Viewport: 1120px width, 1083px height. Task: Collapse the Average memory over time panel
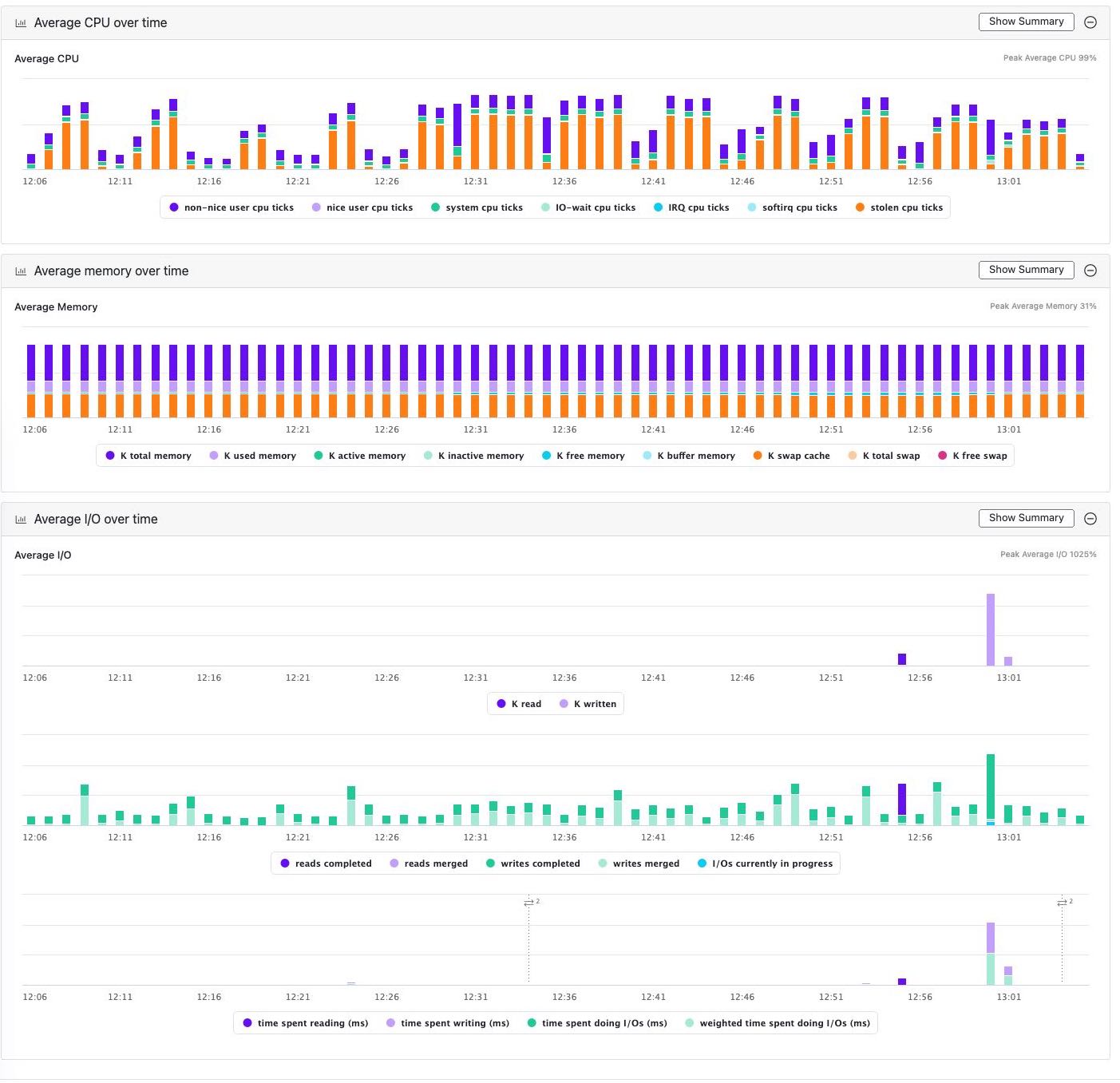pyautogui.click(x=1091, y=271)
